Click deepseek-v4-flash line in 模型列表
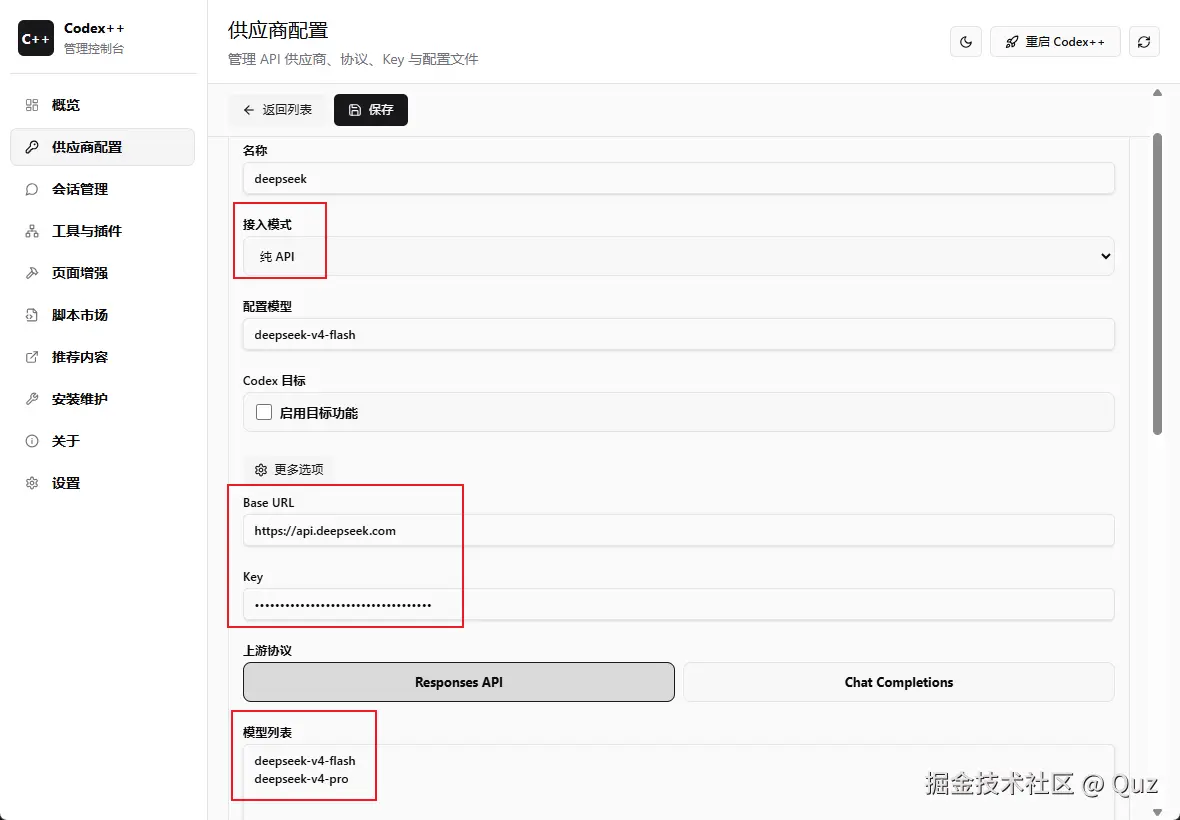Screen dimensions: 1180x820 305,761
